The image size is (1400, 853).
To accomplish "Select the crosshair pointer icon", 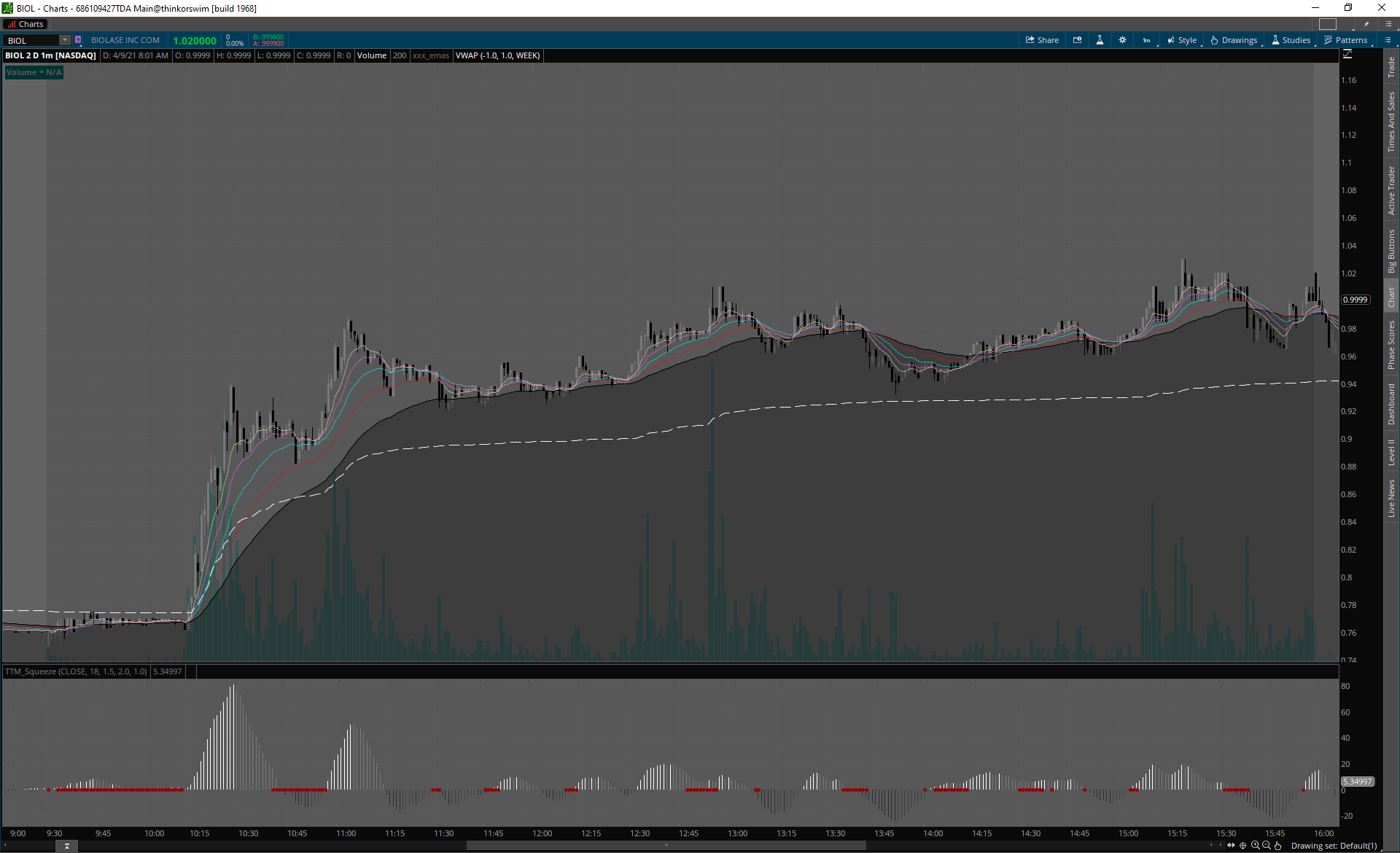I will click(x=1243, y=846).
